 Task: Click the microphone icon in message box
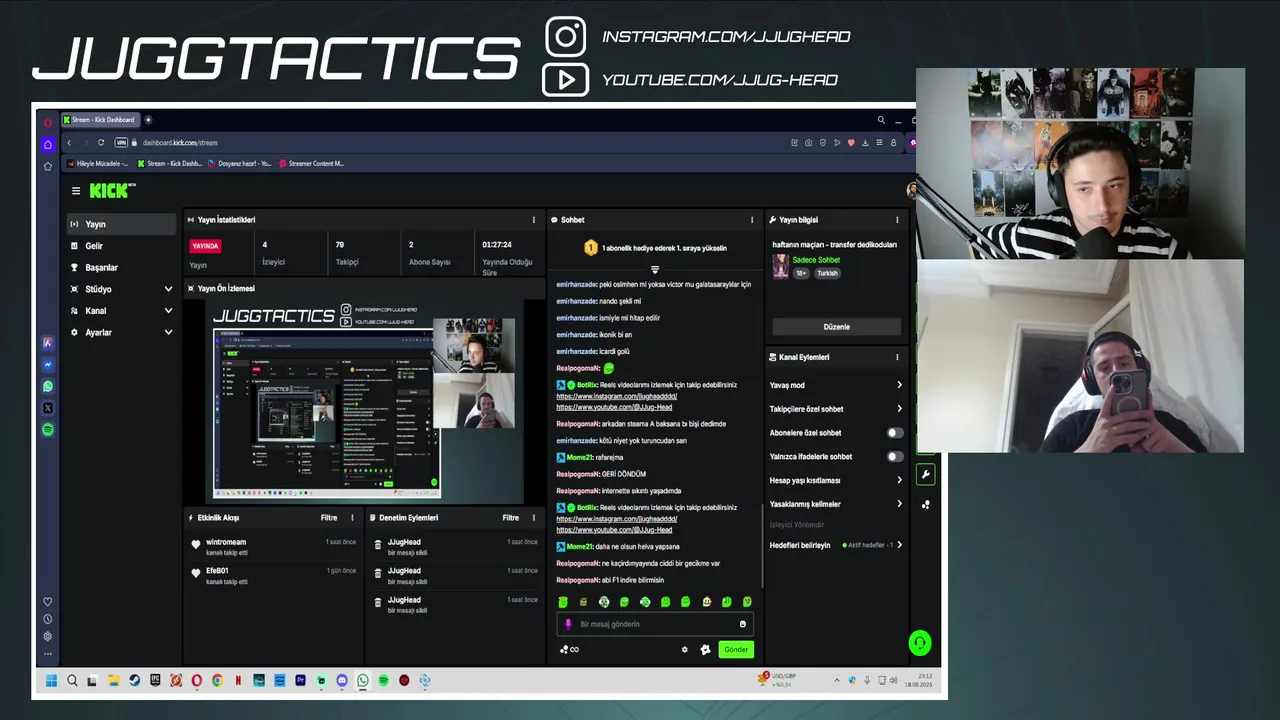[568, 624]
